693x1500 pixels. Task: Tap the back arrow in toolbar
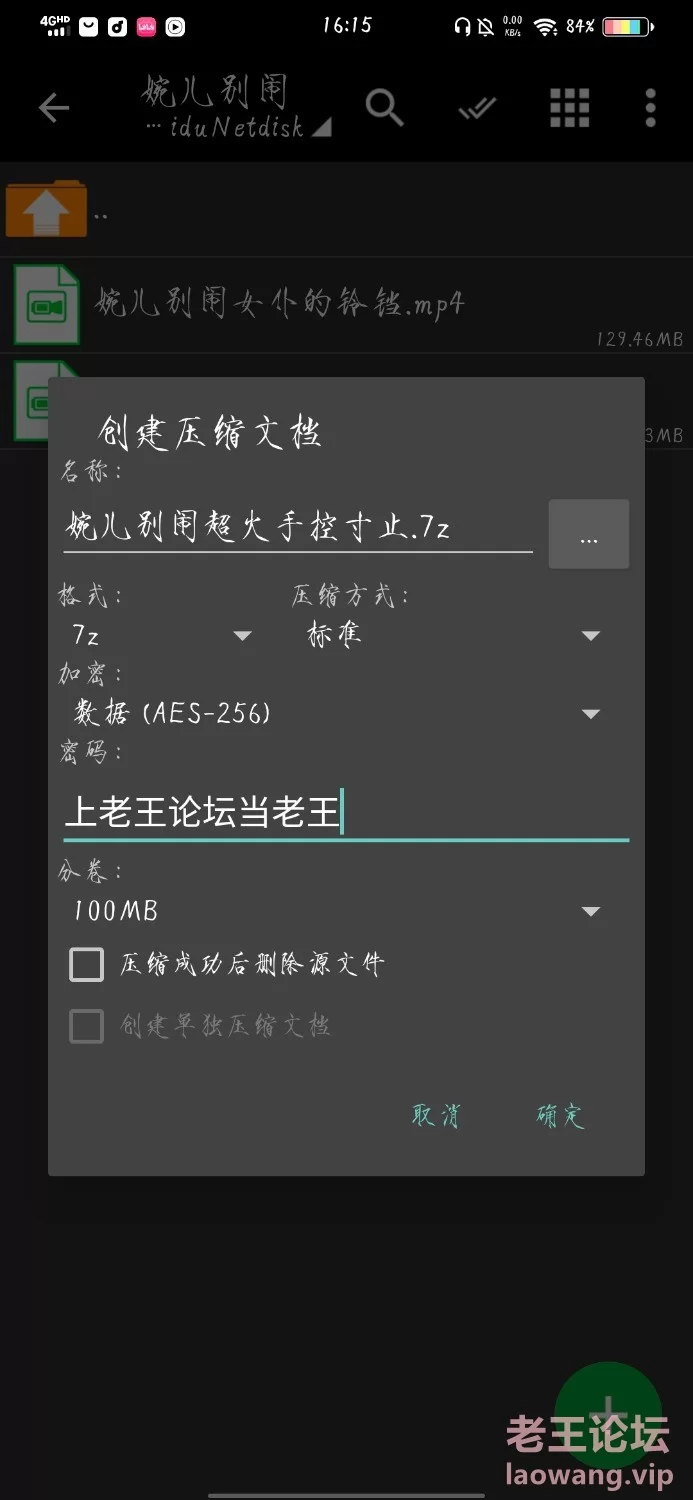pyautogui.click(x=54, y=108)
